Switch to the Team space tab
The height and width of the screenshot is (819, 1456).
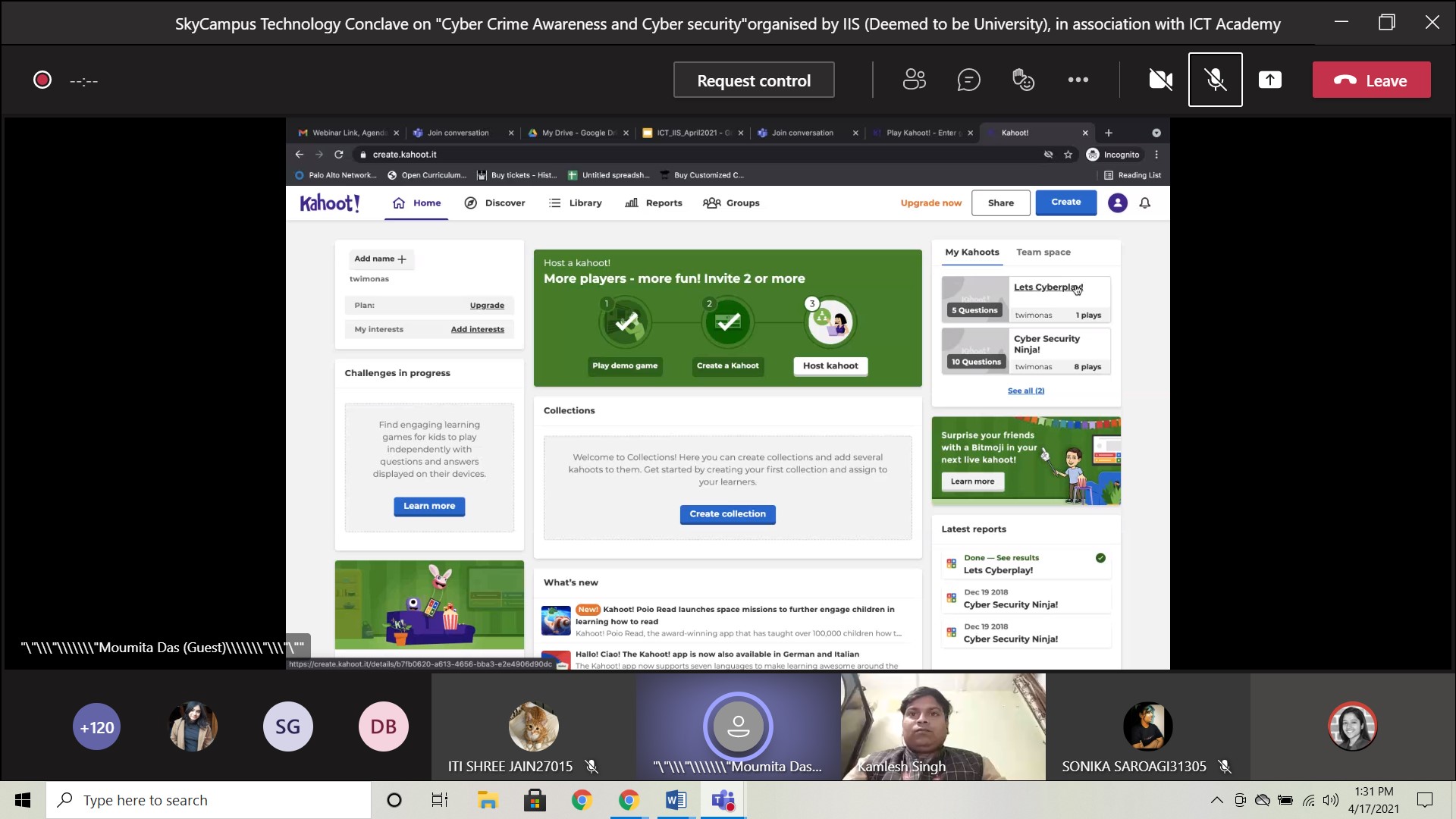1043,252
